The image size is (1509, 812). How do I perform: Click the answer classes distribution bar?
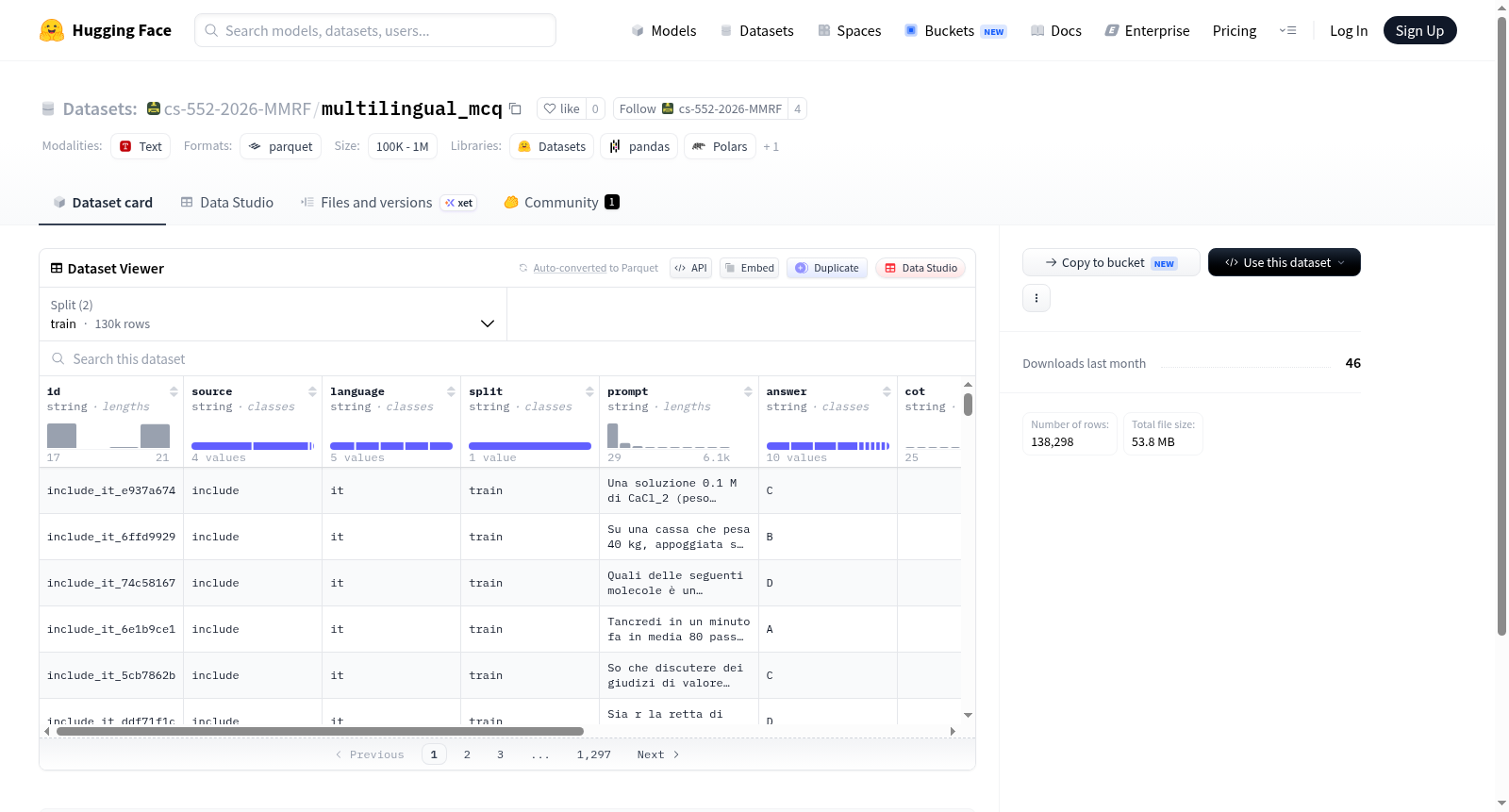click(828, 446)
